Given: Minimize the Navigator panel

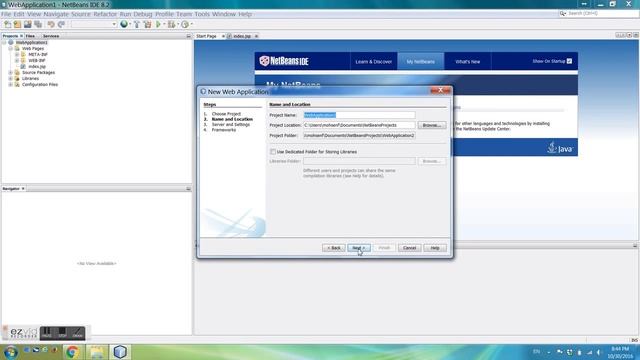Looking at the screenshot, I should tap(189, 189).
